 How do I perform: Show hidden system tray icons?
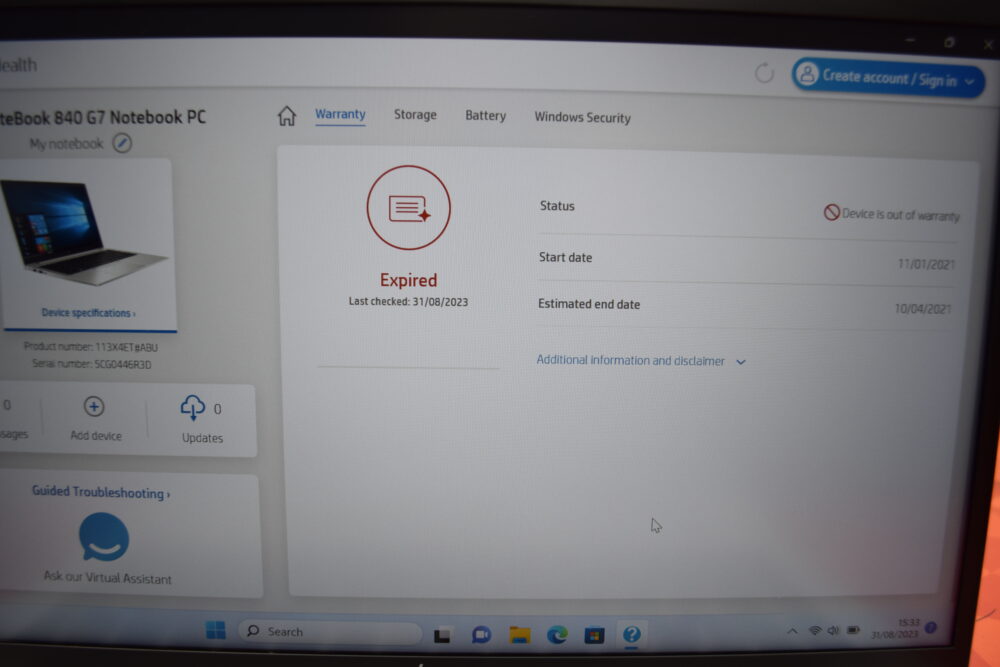(x=792, y=631)
